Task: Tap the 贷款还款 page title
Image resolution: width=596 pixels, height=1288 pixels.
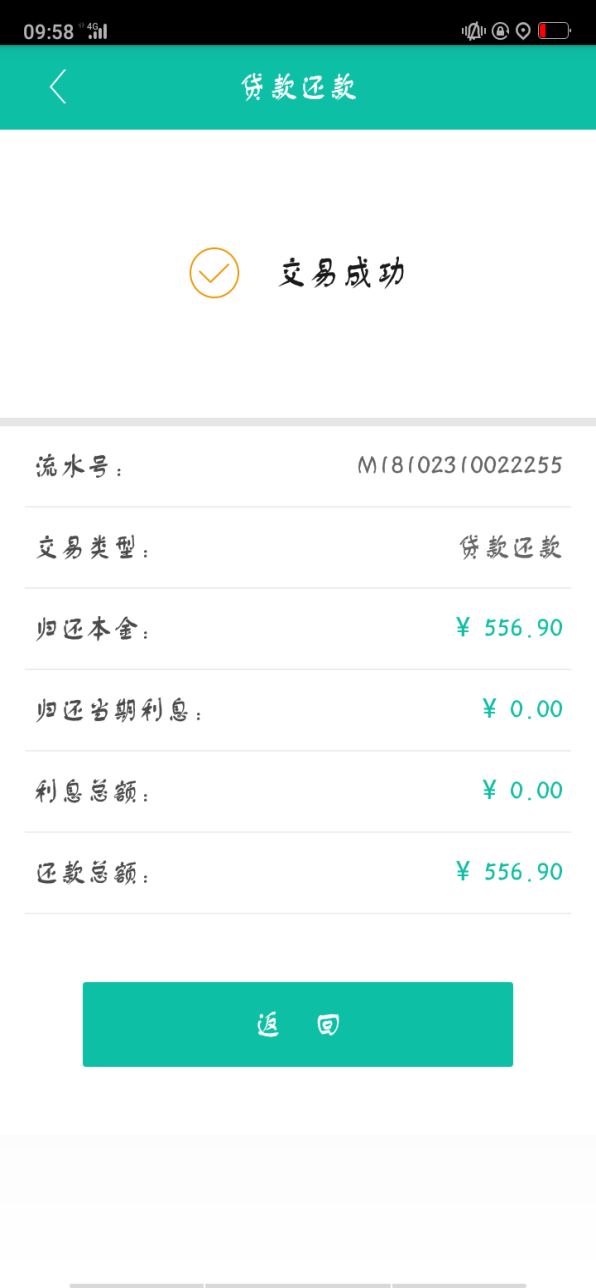Action: (x=298, y=87)
